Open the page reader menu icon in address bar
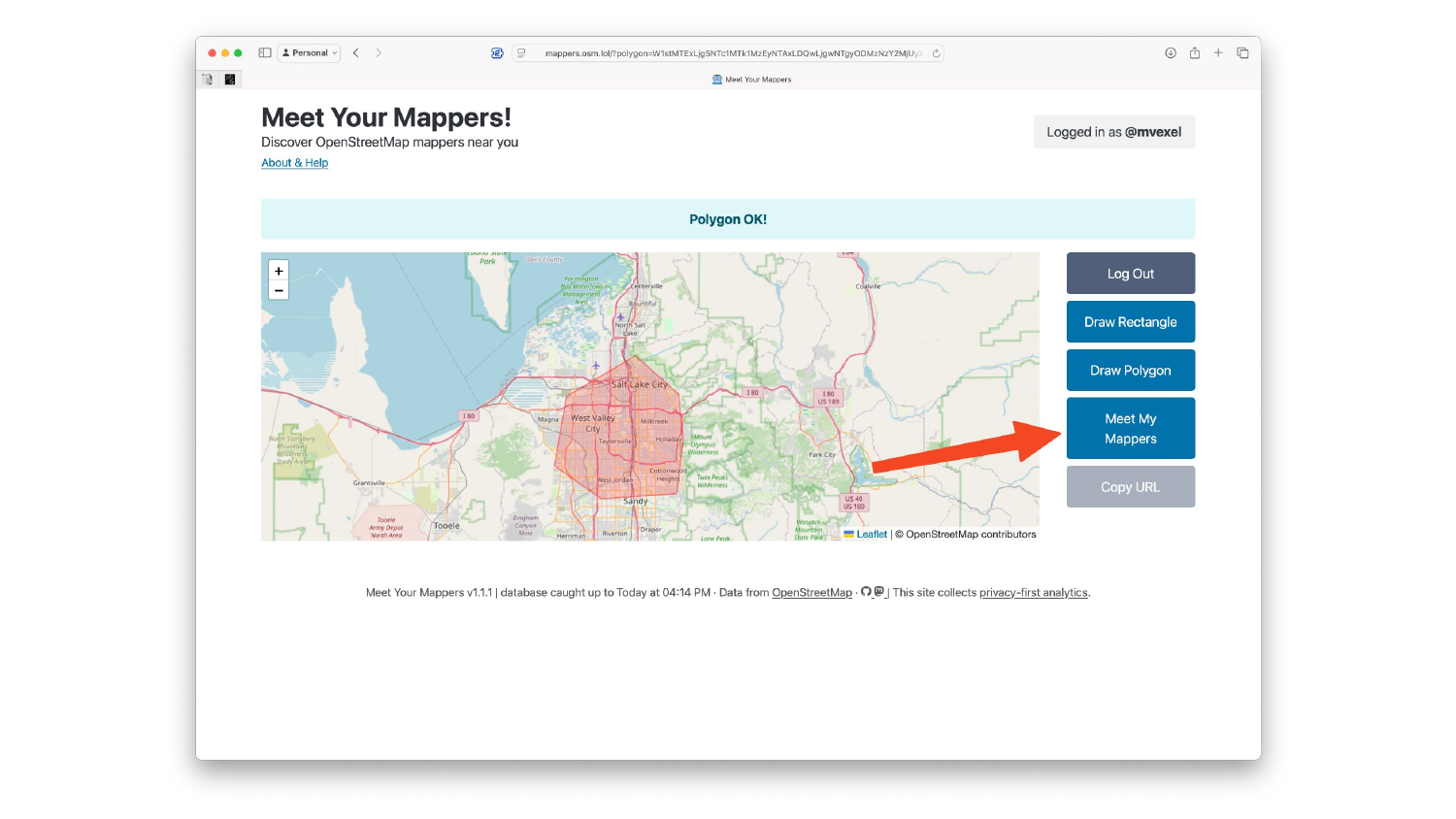1456x819 pixels. [521, 53]
